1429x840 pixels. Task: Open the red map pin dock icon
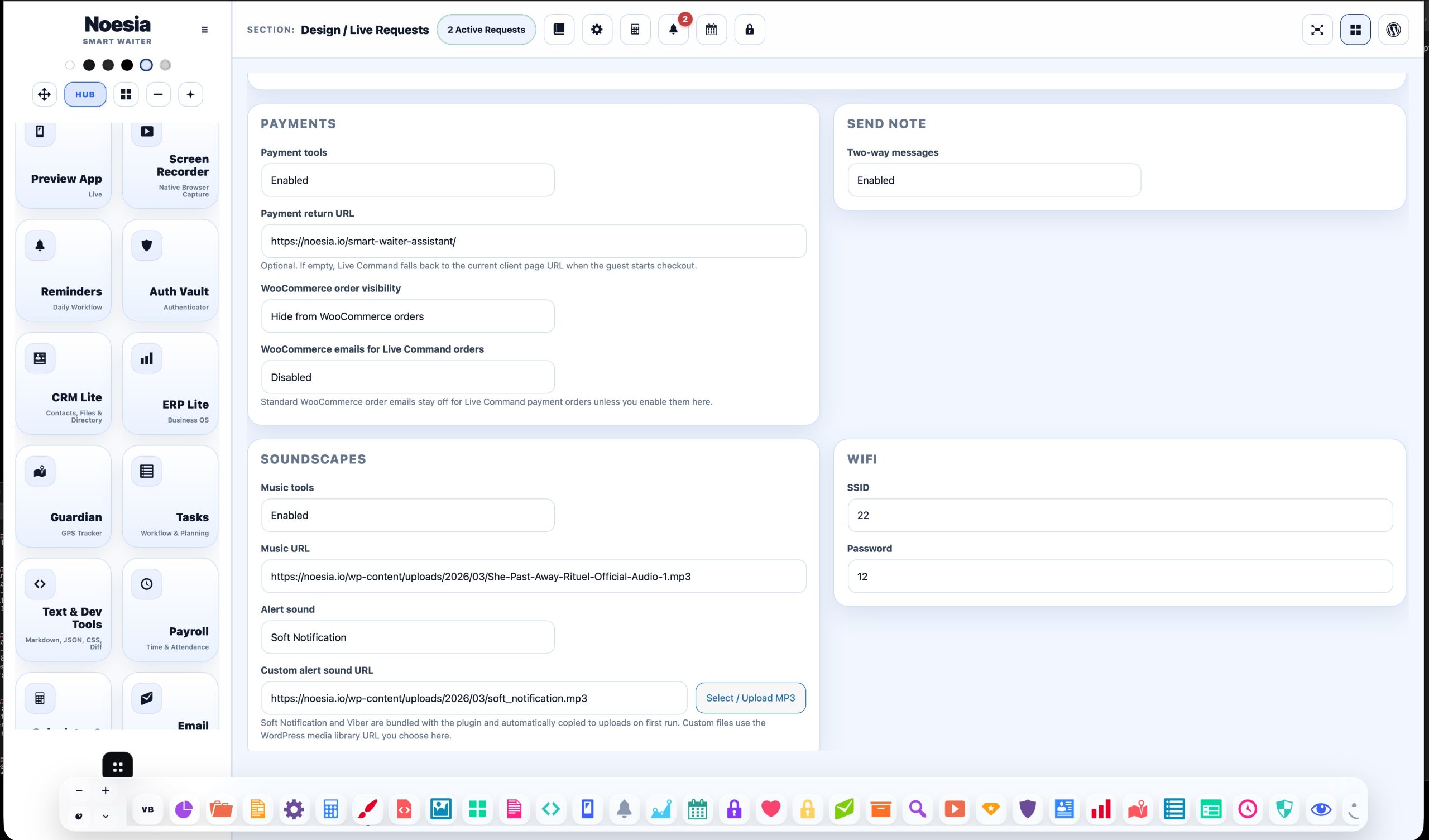click(1138, 809)
